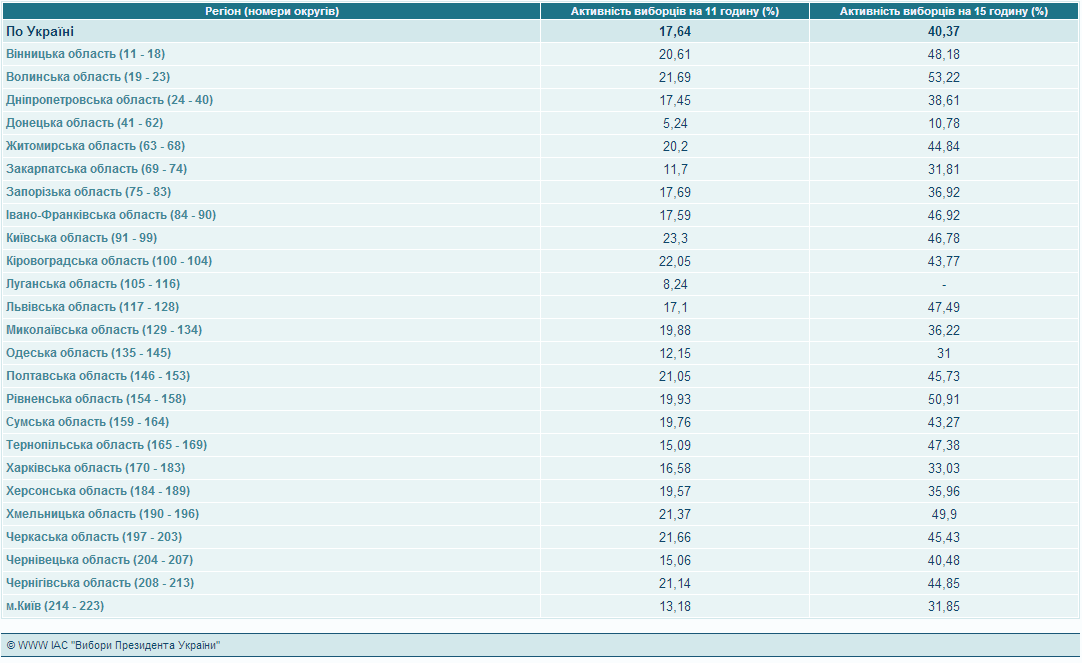The height and width of the screenshot is (663, 1082).
Task: Click the Регіон (номери округів) column header
Action: (272, 11)
